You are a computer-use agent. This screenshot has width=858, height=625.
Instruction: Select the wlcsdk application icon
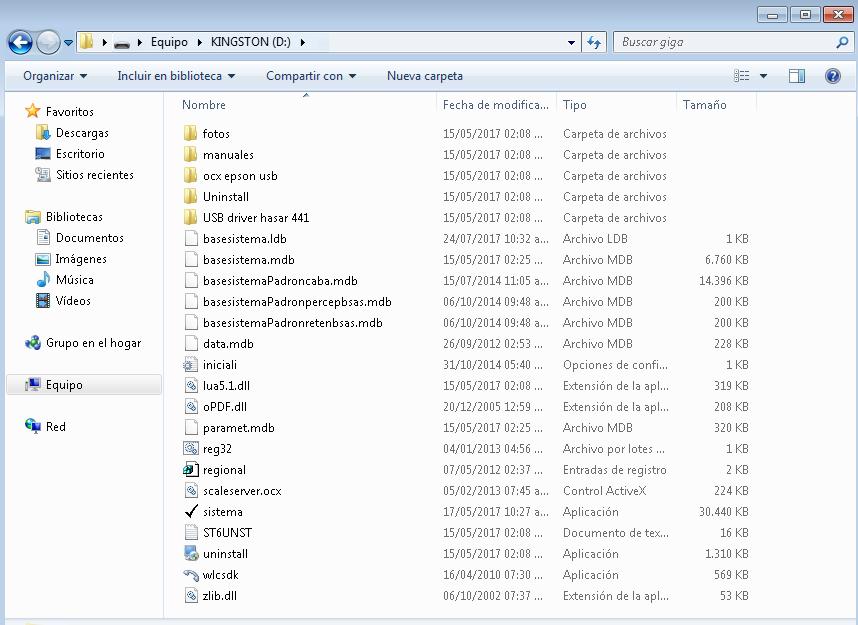(x=190, y=575)
